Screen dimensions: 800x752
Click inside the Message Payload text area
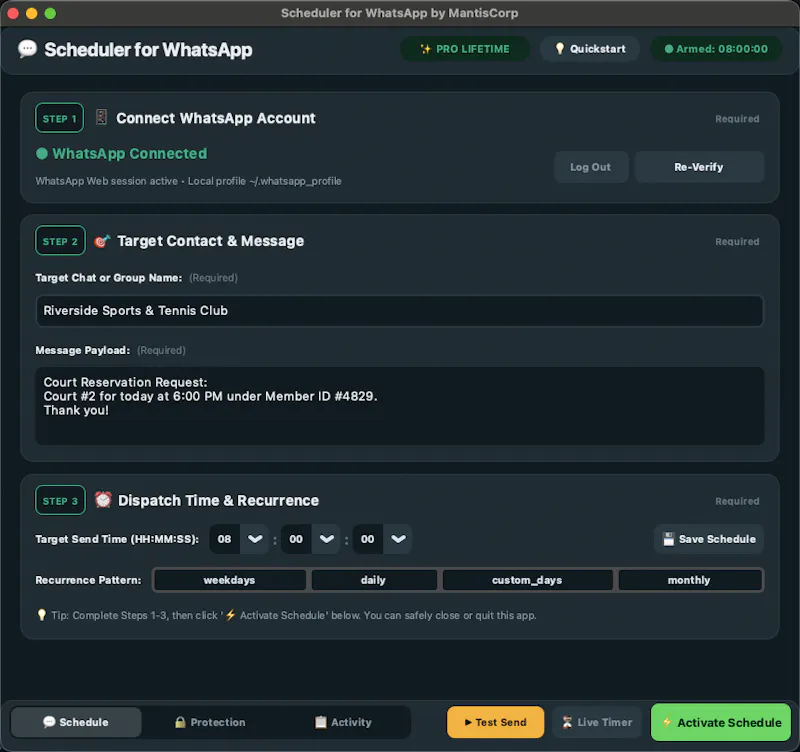[399, 406]
